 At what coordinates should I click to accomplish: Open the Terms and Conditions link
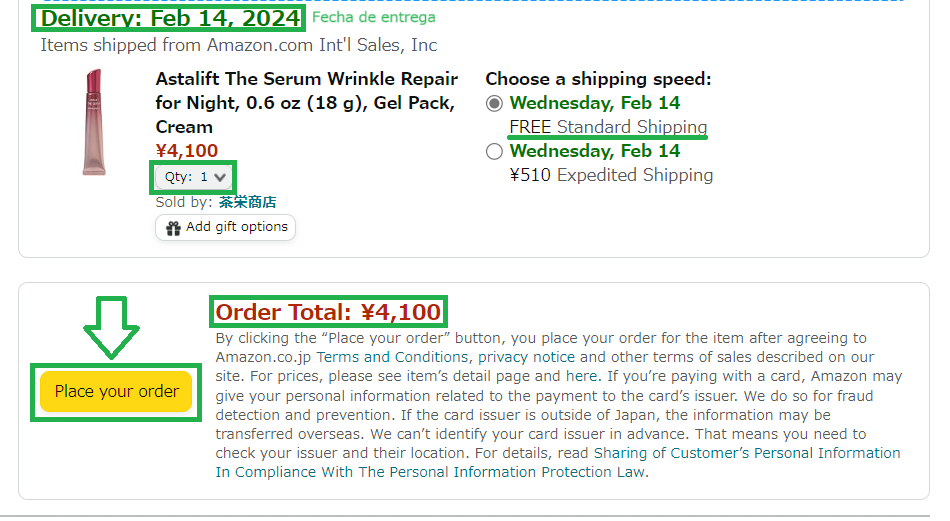click(x=392, y=357)
